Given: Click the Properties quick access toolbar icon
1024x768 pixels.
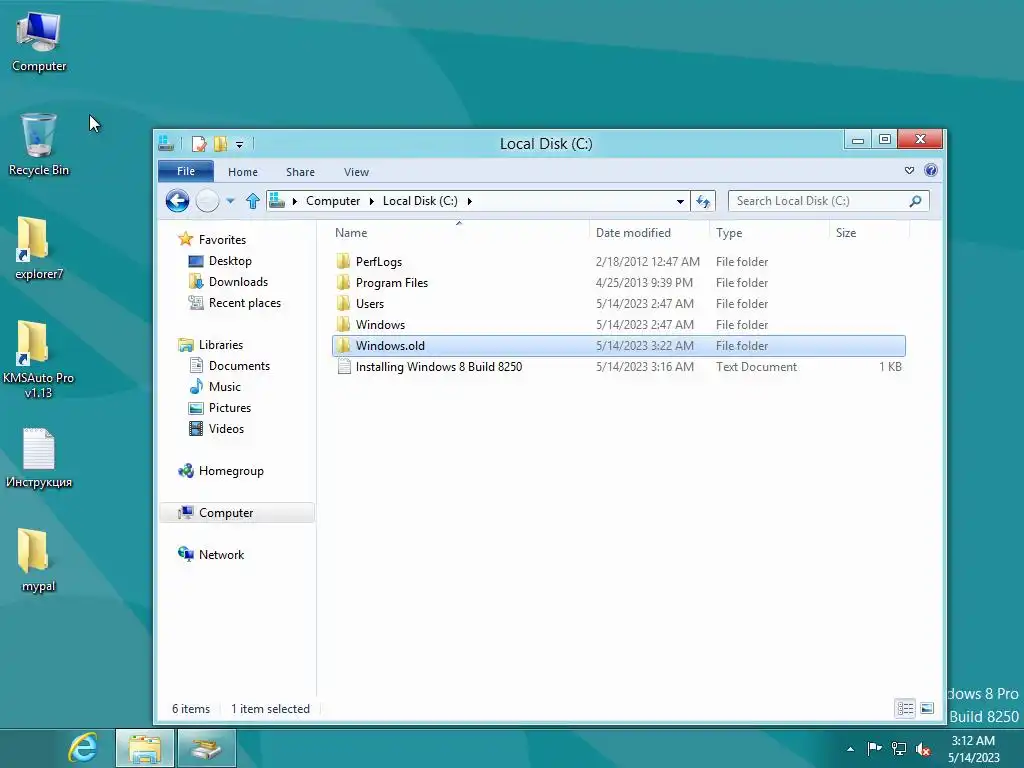Looking at the screenshot, I should click(x=199, y=144).
